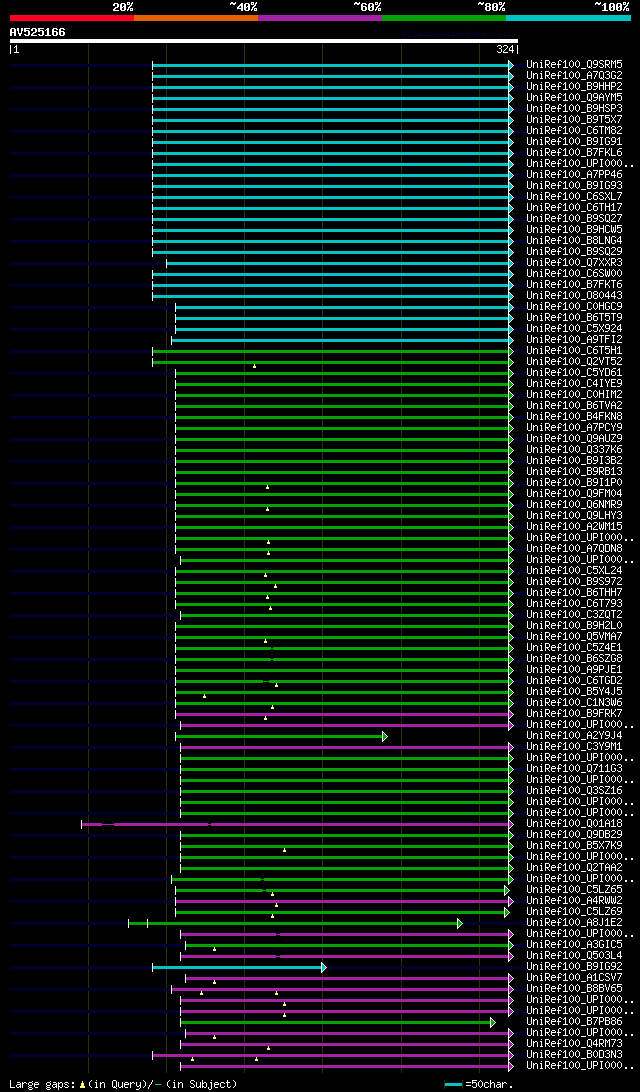Click the purple alignment bar for A4RWW2
The height and width of the screenshot is (1092, 640).
(x=342, y=901)
